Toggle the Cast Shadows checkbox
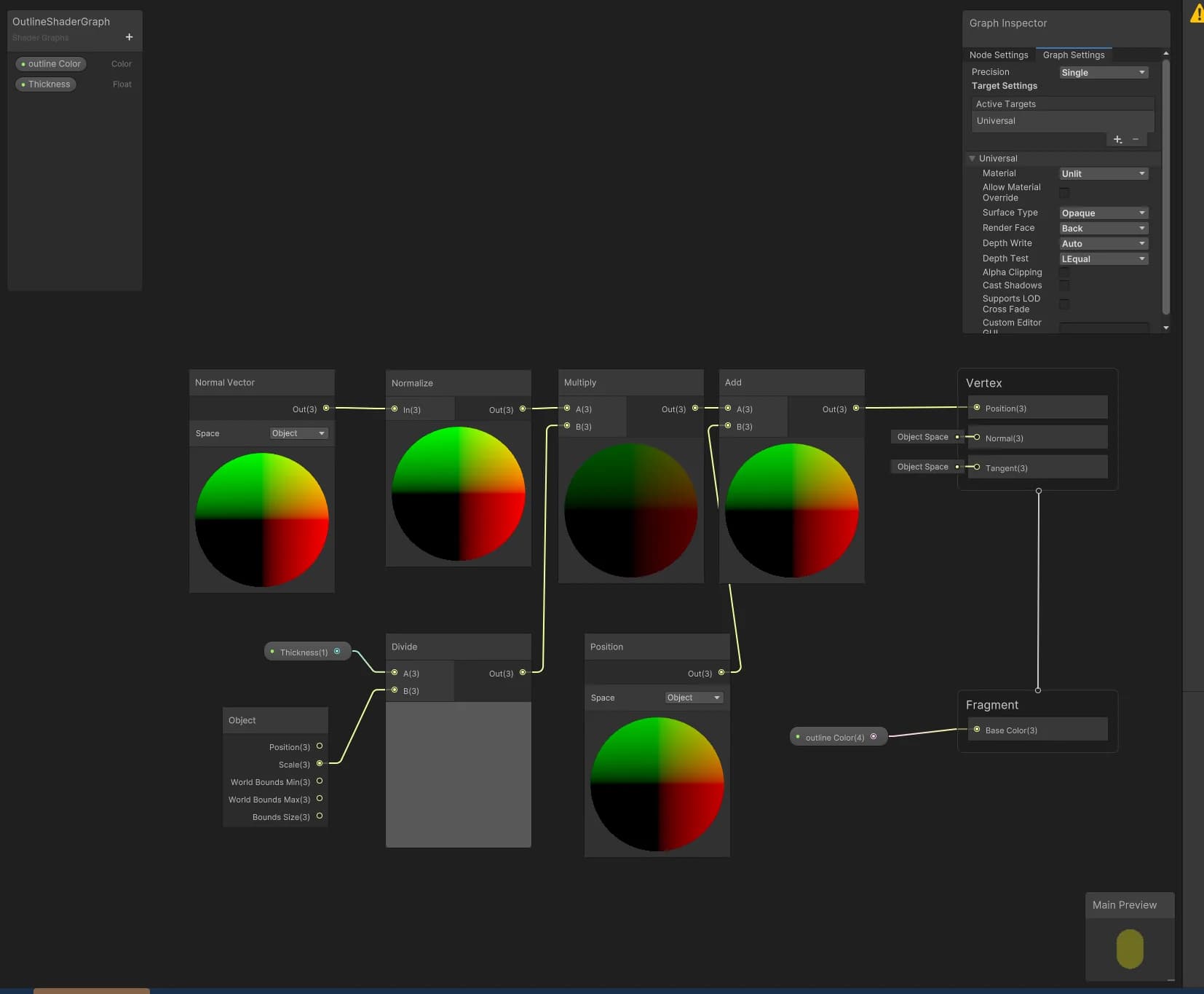Screen dimensions: 1204x994 [x=1064, y=285]
